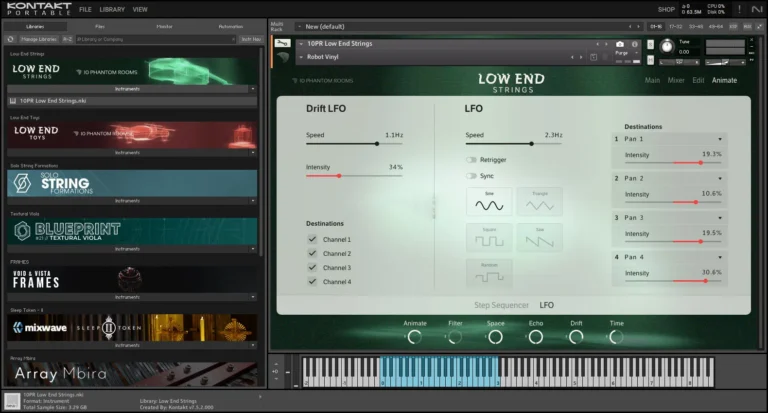Click the Tune knob
The width and height of the screenshot is (768, 413).
pyautogui.click(x=667, y=47)
